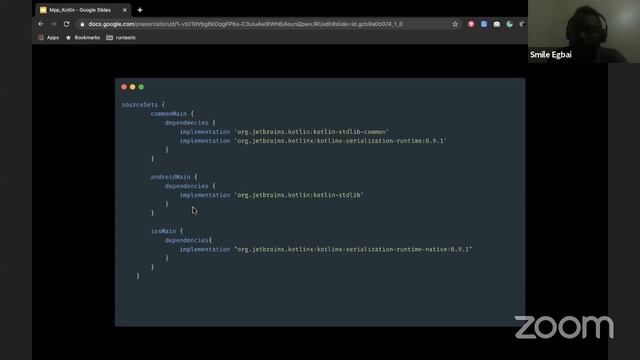Reload the page with the refresh icon
The image size is (640, 360).
(67, 24)
